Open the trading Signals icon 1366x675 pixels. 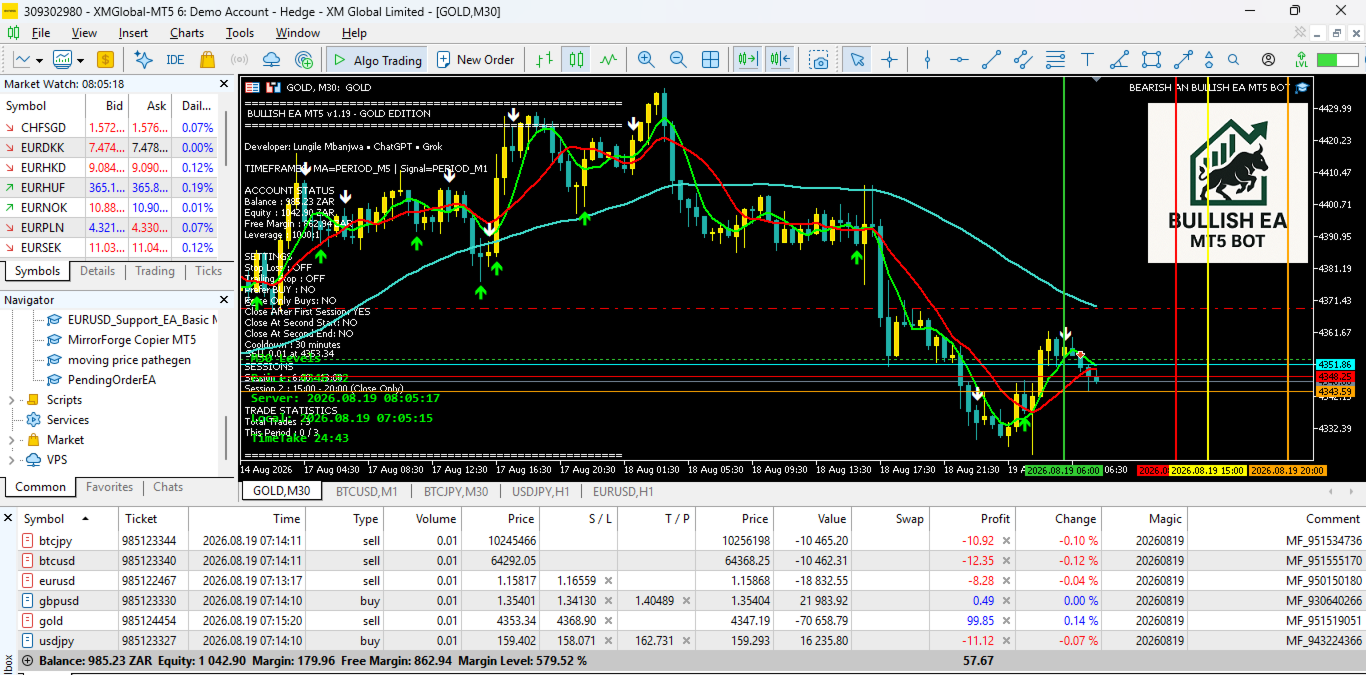(x=239, y=60)
